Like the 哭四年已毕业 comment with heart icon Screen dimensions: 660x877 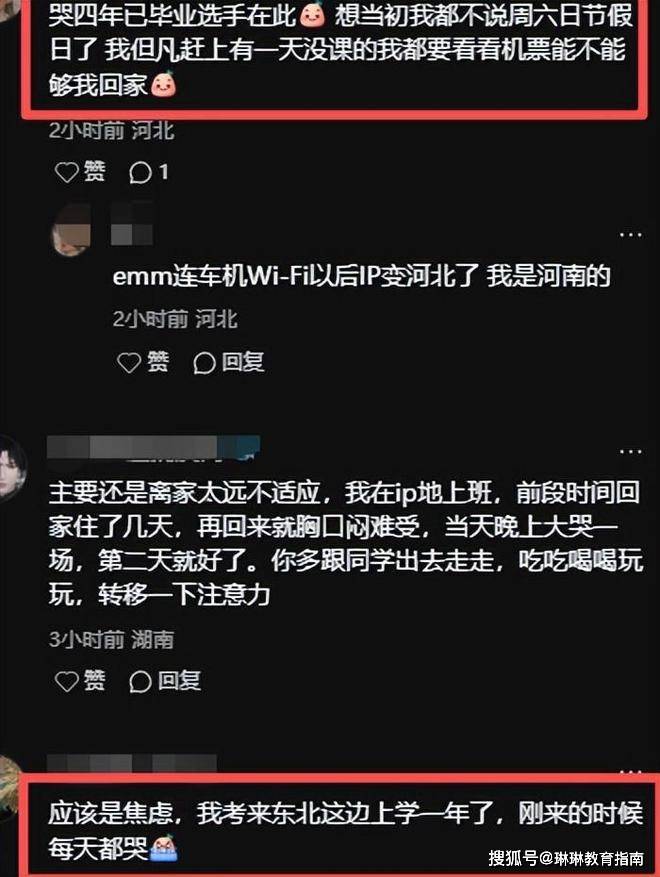pos(67,172)
